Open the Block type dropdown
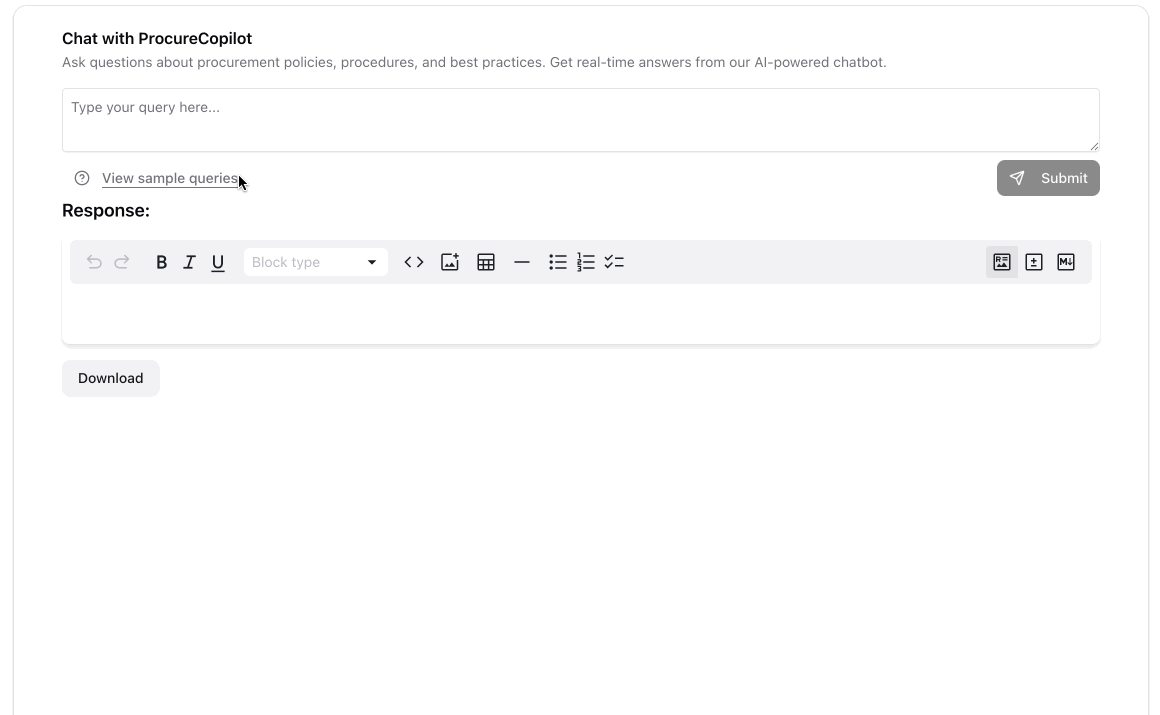1160x715 pixels. pyautogui.click(x=305, y=262)
